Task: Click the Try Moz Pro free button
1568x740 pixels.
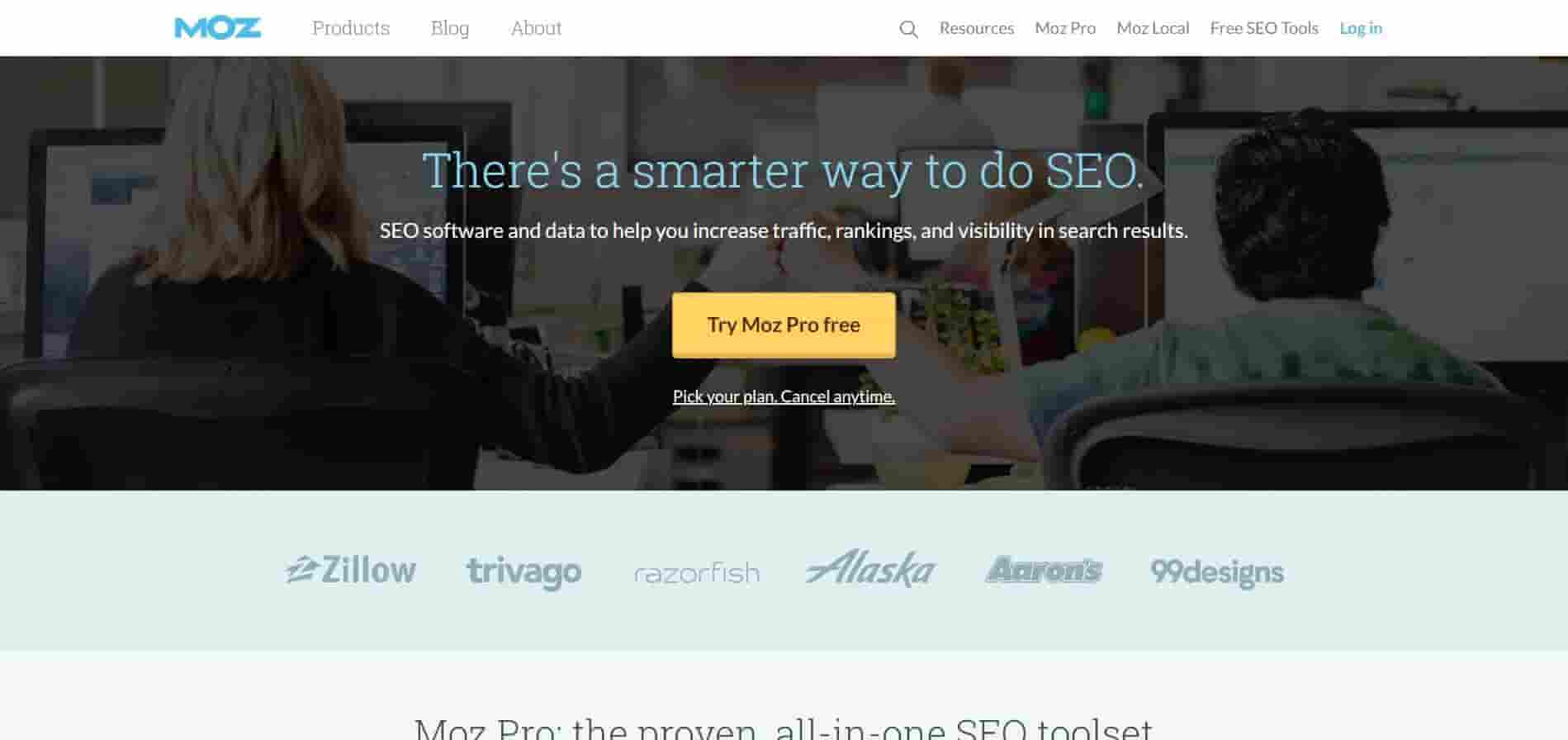Action: pos(784,325)
